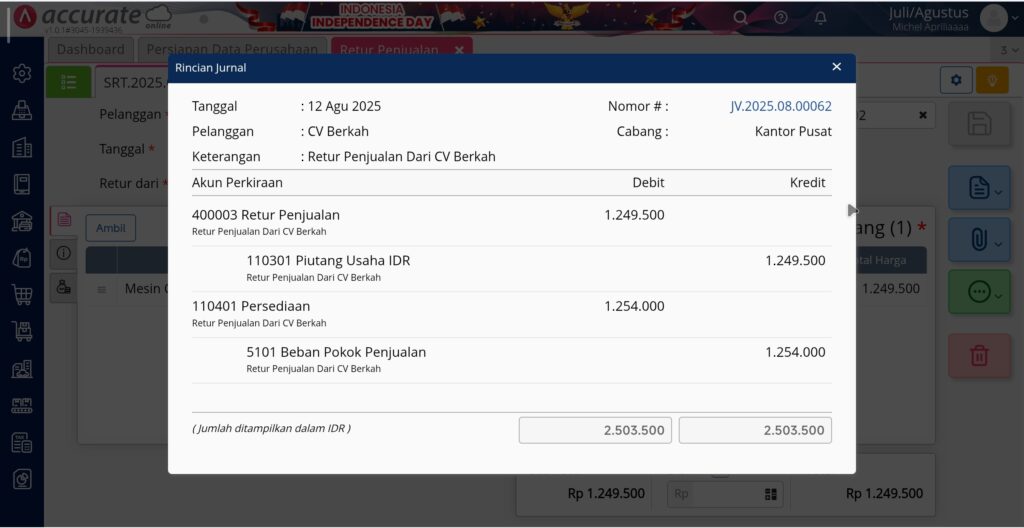The width and height of the screenshot is (1024, 528).
Task: Open the notifications bell
Action: pyautogui.click(x=820, y=18)
